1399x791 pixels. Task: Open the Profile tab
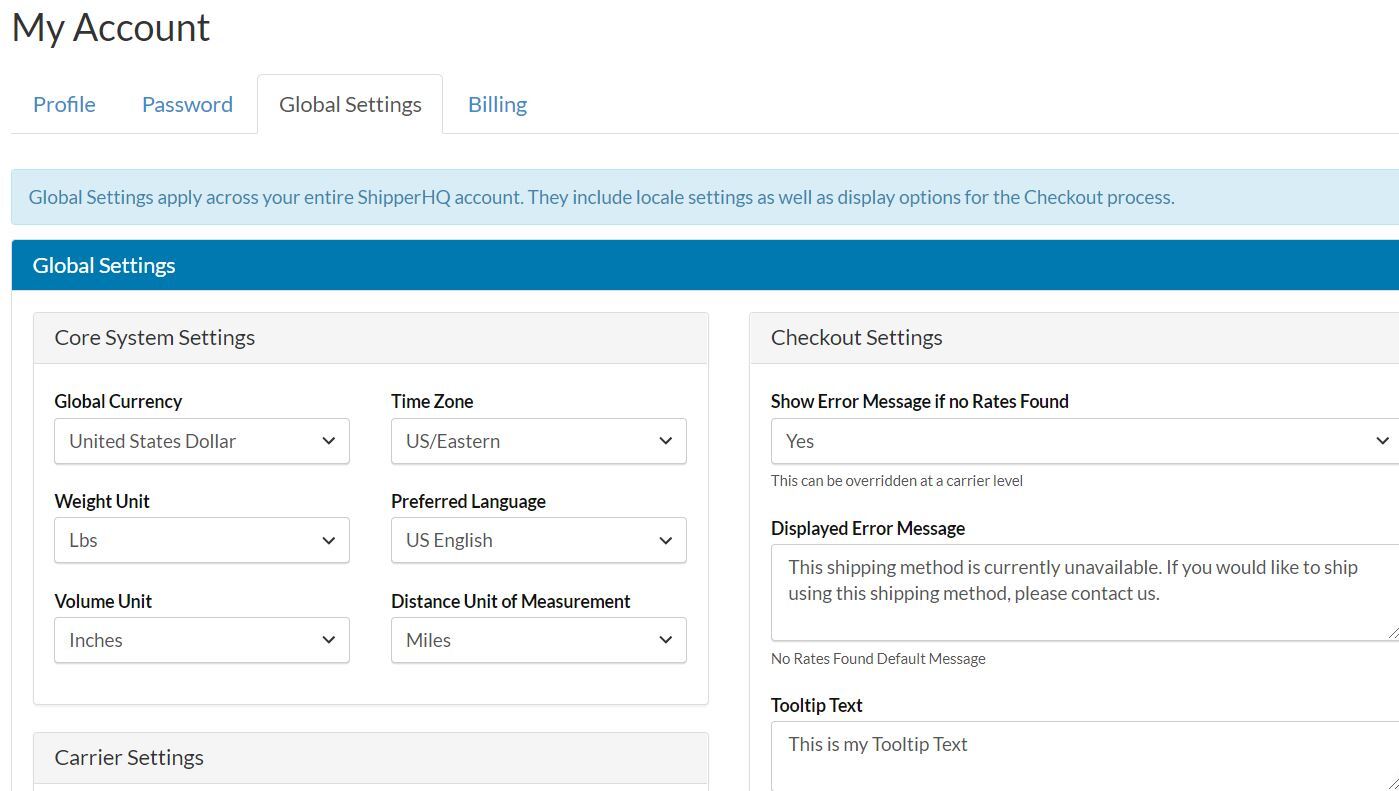click(64, 104)
